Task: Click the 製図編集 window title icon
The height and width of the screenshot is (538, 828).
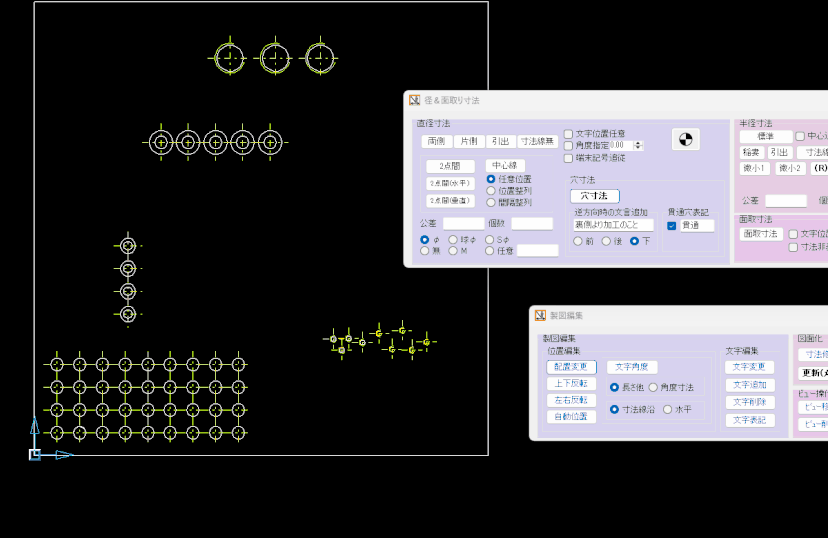Action: click(x=541, y=315)
